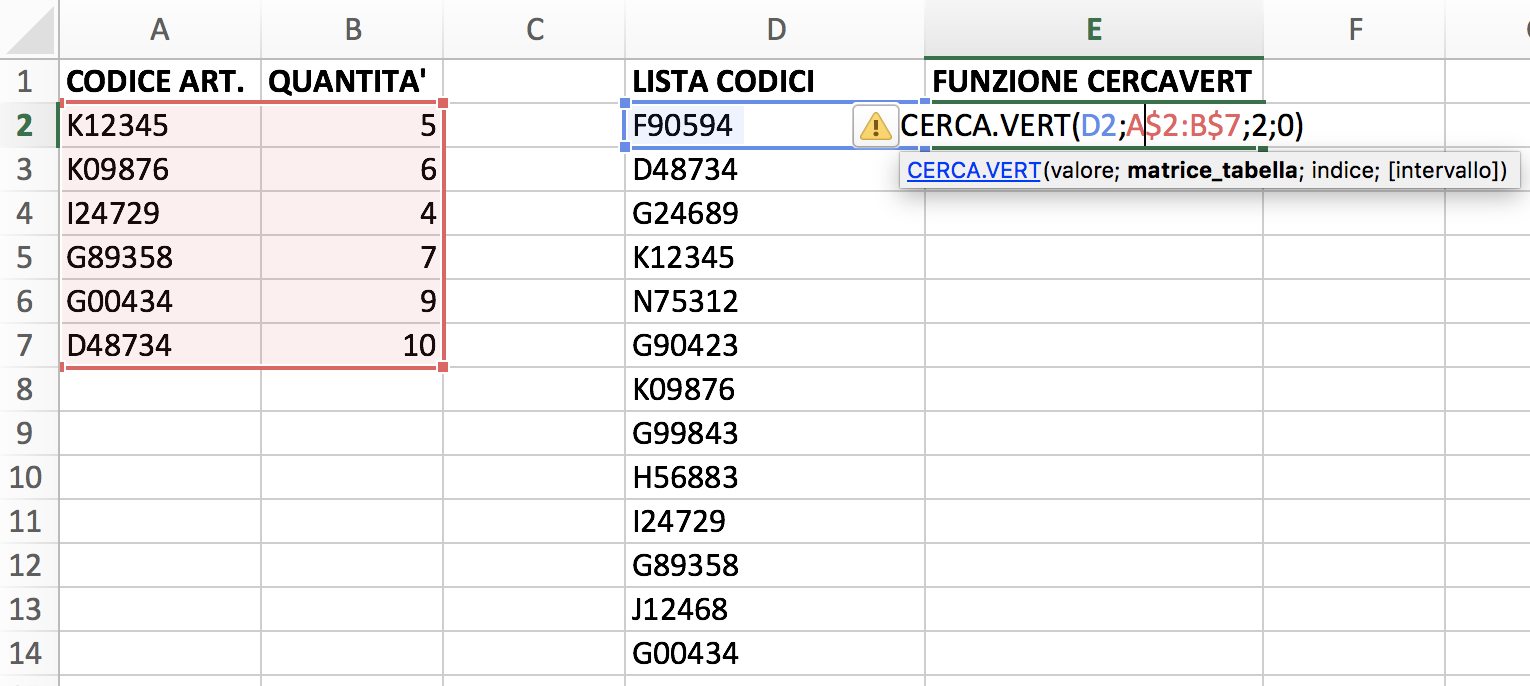Select cell G90423 in the code list
This screenshot has width=1530, height=686.
pos(775,345)
